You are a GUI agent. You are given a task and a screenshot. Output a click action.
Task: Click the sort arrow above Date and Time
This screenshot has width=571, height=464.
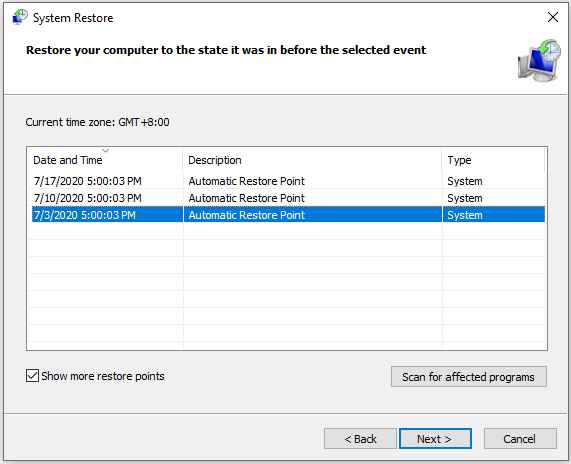(x=106, y=150)
